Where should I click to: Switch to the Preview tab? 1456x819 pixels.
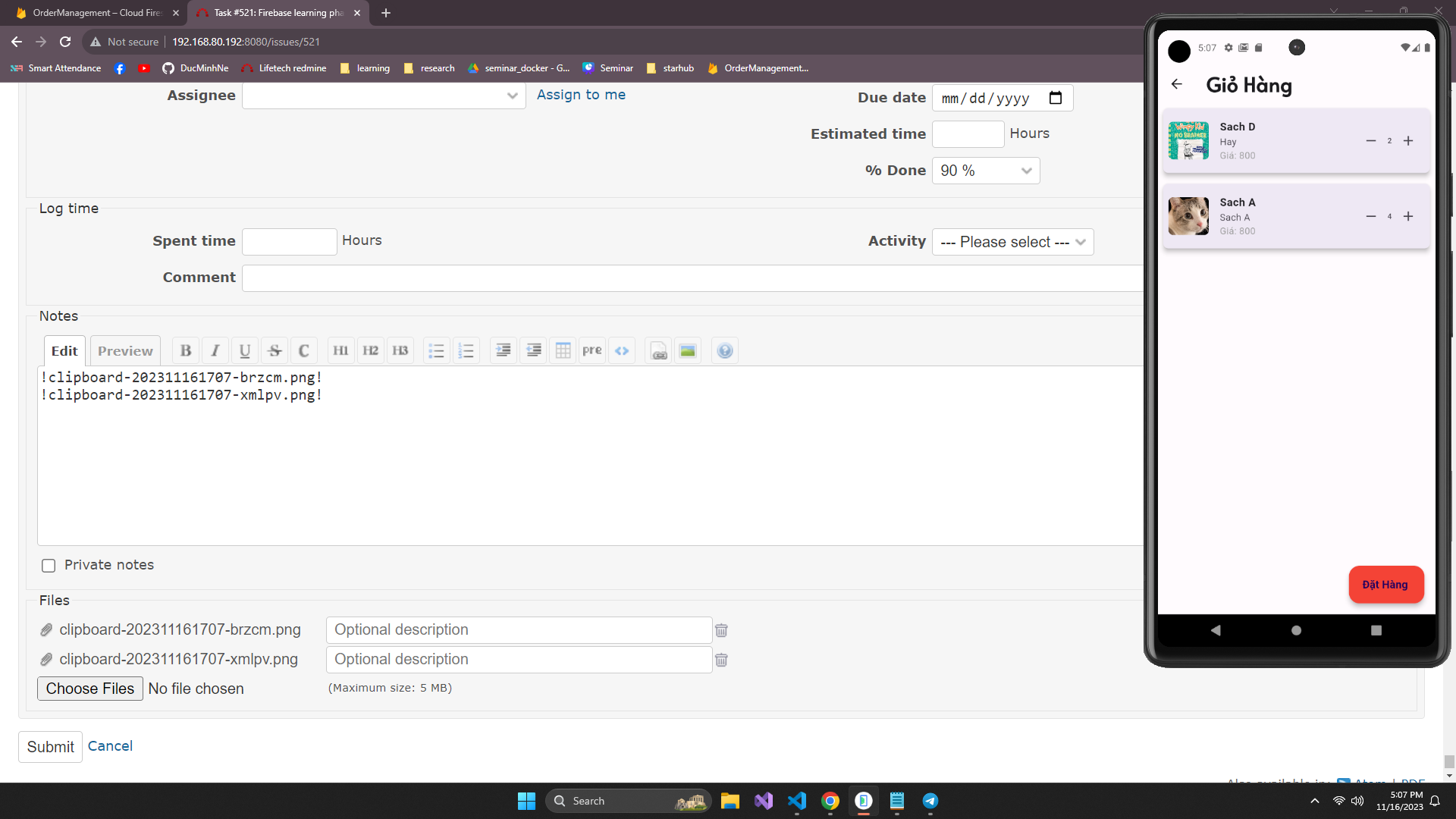pos(125,351)
